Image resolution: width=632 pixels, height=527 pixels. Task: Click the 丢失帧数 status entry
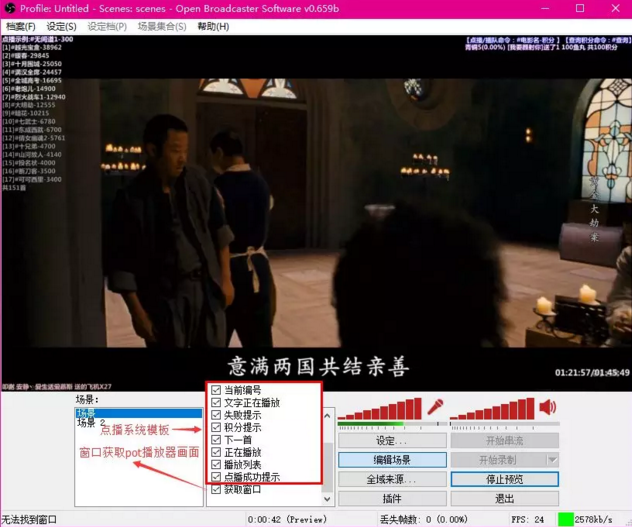point(424,519)
